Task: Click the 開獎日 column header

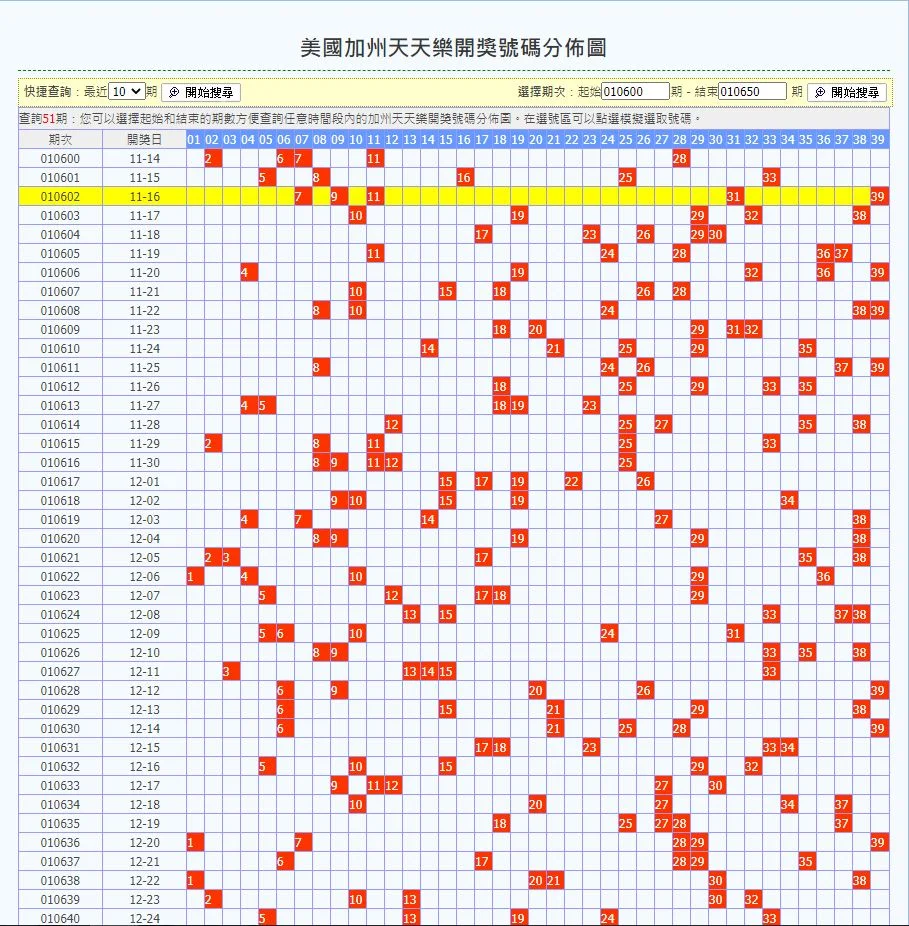Action: (x=145, y=139)
